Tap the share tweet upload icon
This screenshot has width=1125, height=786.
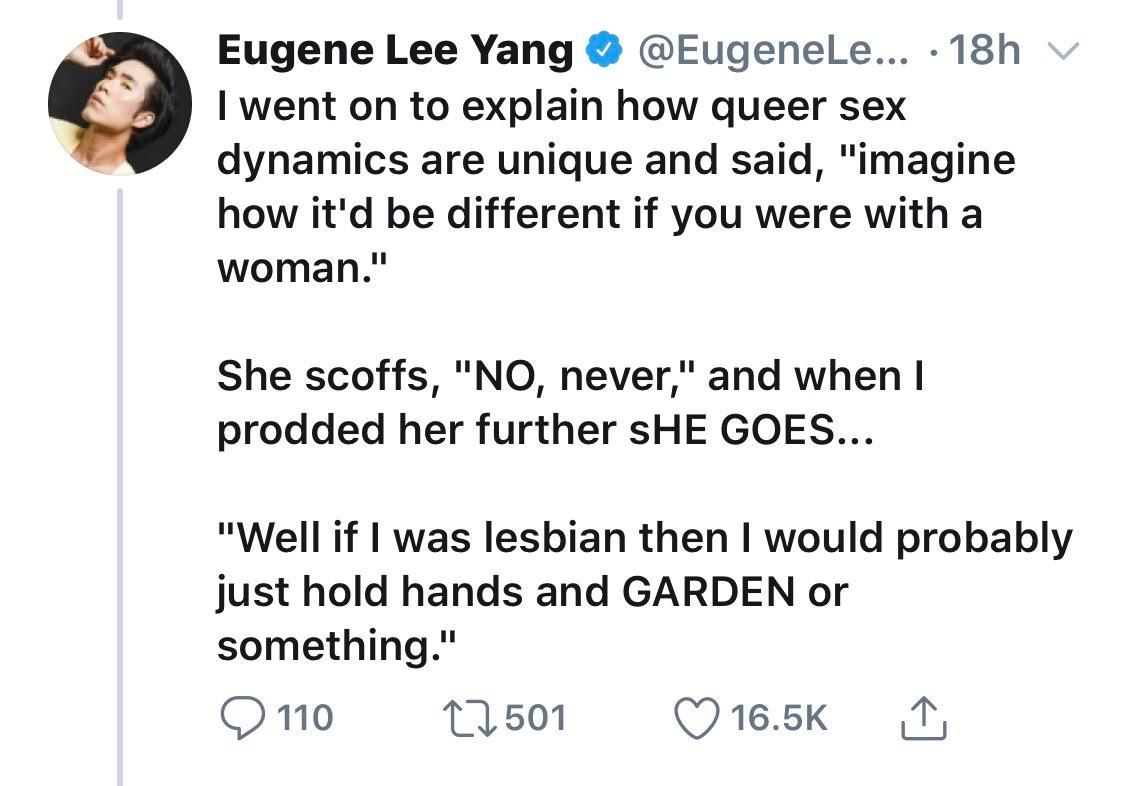point(924,718)
